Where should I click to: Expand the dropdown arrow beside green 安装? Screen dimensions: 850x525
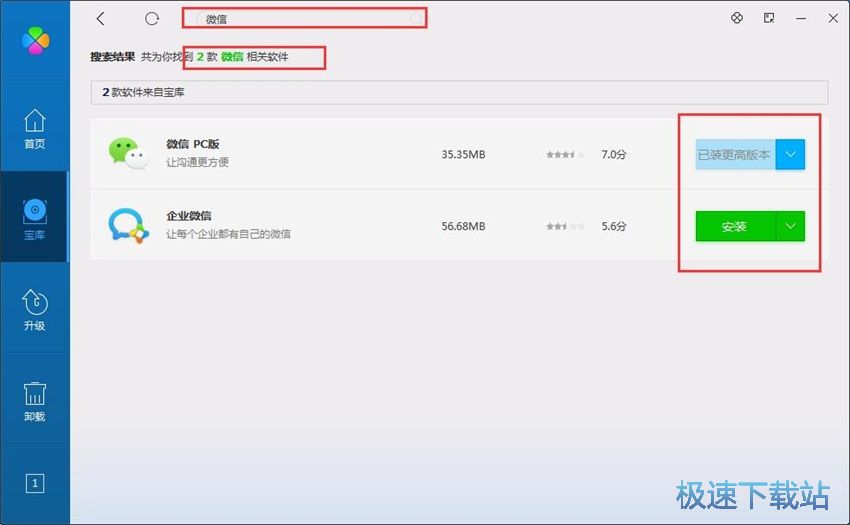(x=790, y=226)
